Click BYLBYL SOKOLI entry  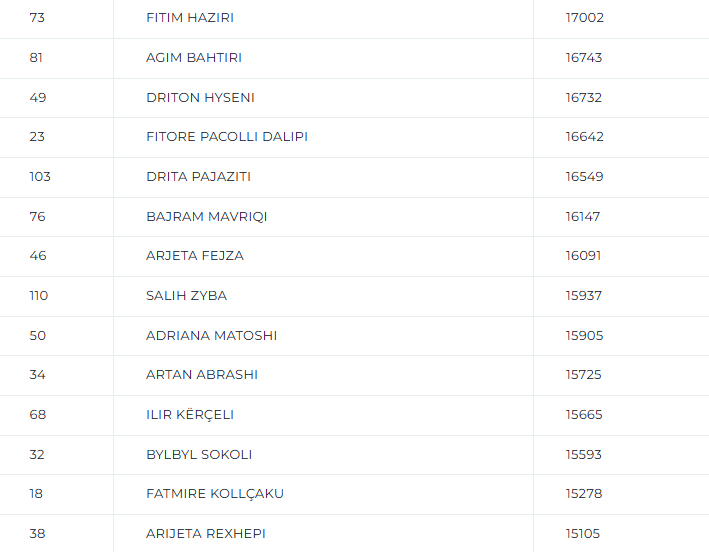point(199,454)
